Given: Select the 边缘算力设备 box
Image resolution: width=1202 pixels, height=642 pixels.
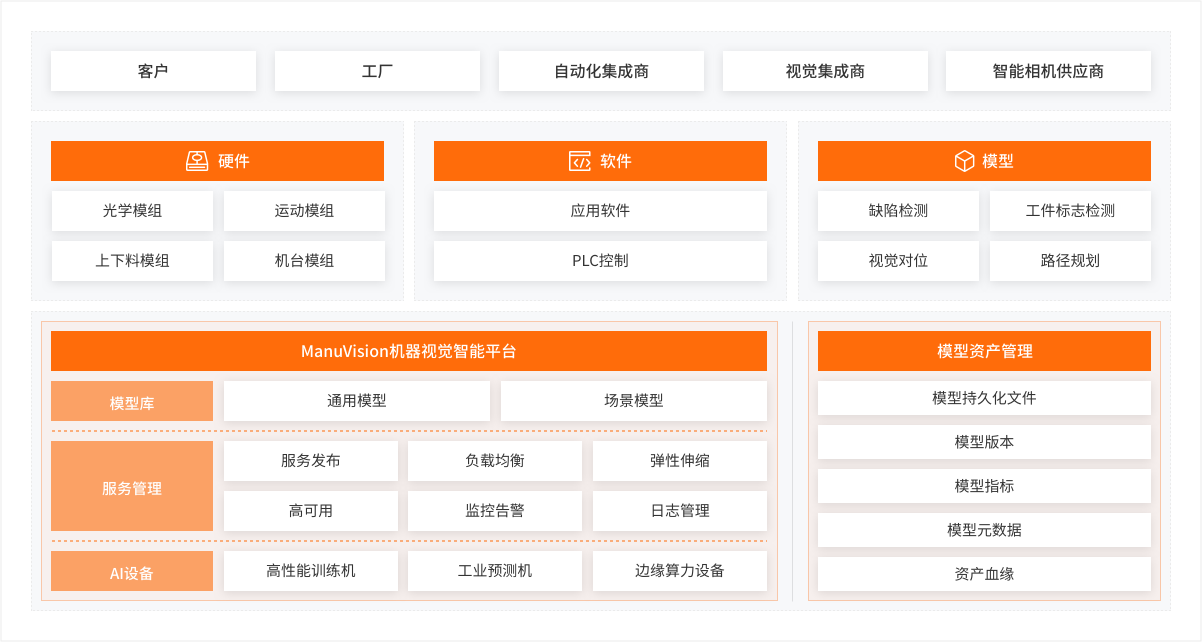Looking at the screenshot, I should [x=680, y=571].
